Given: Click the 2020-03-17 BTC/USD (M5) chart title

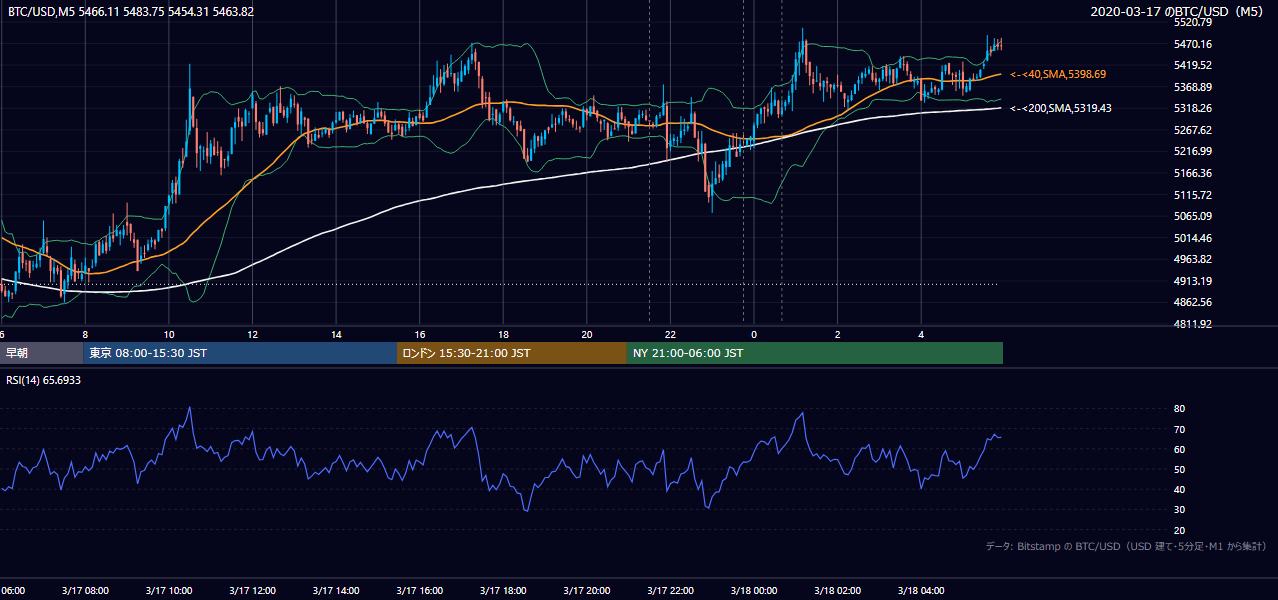Looking at the screenshot, I should (x=1179, y=11).
